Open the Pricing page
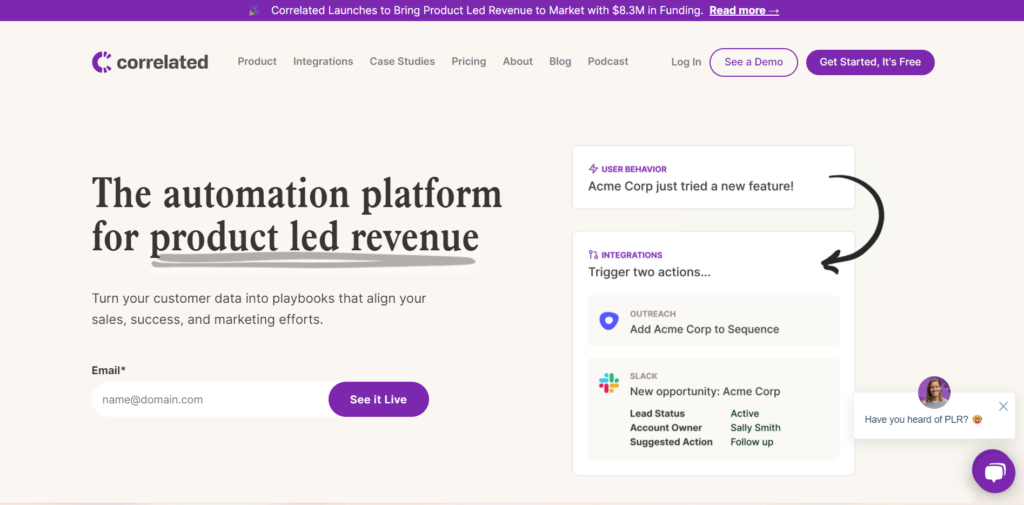The width and height of the screenshot is (1024, 505). click(x=468, y=62)
